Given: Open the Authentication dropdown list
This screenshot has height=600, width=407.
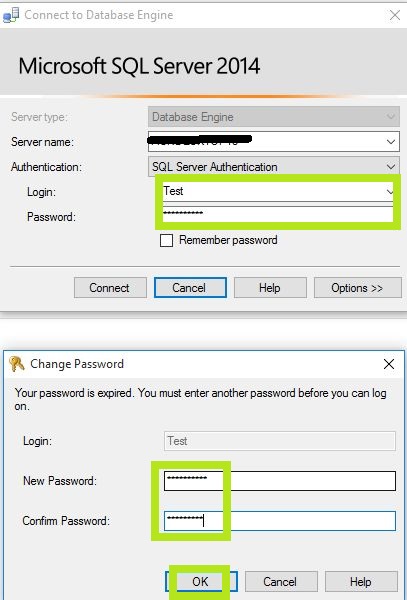Looking at the screenshot, I should pos(391,167).
